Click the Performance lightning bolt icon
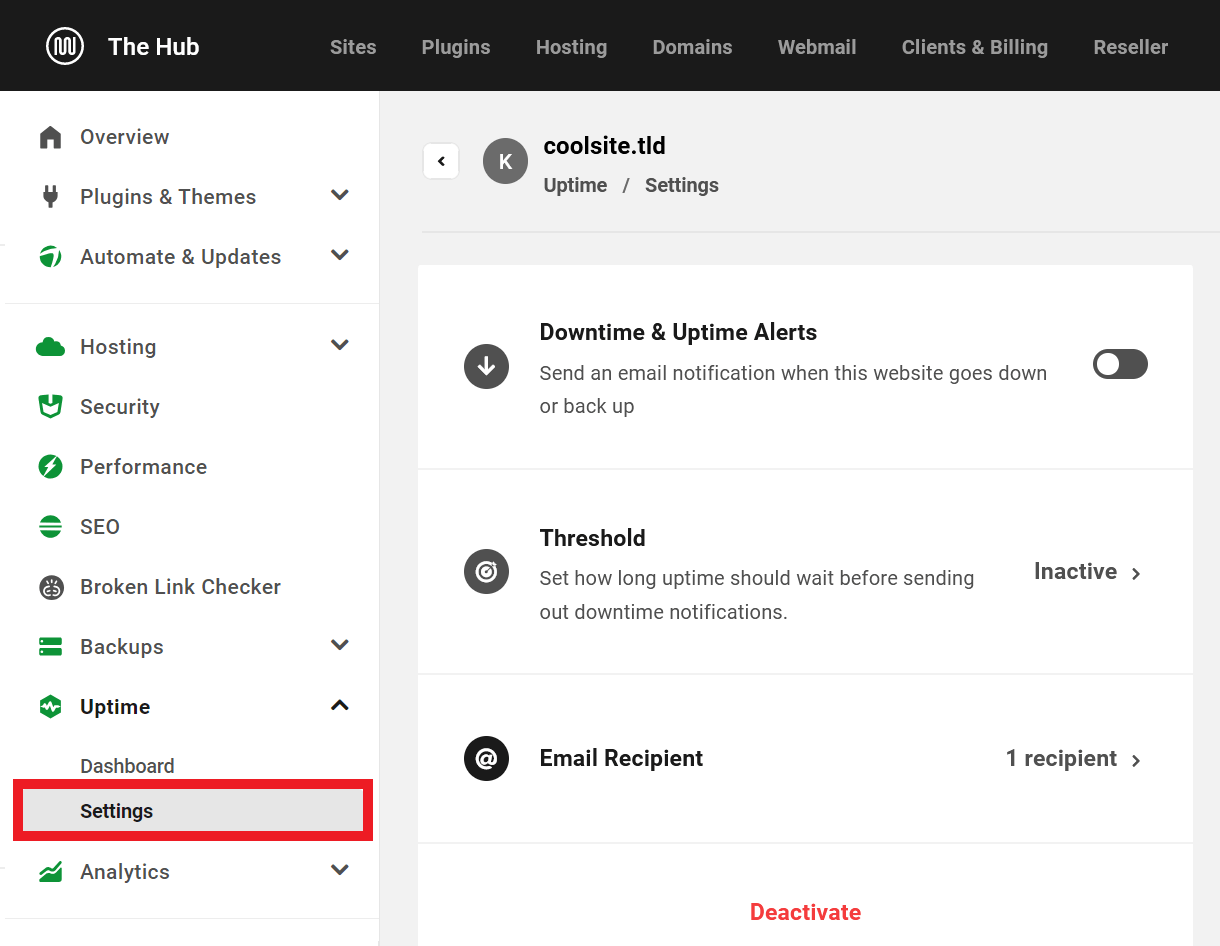1220x946 pixels. (x=50, y=466)
